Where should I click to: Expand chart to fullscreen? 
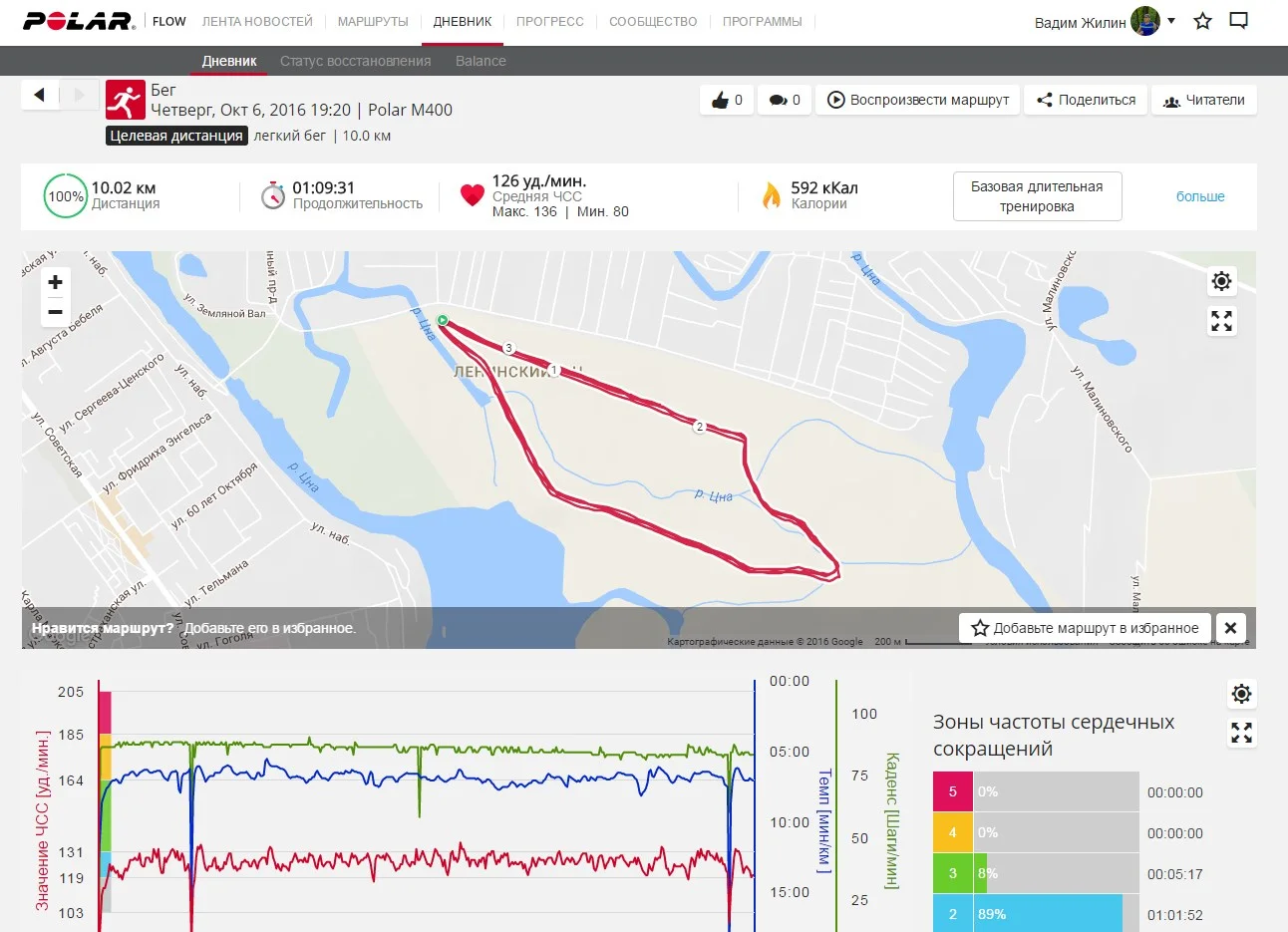point(1241,734)
